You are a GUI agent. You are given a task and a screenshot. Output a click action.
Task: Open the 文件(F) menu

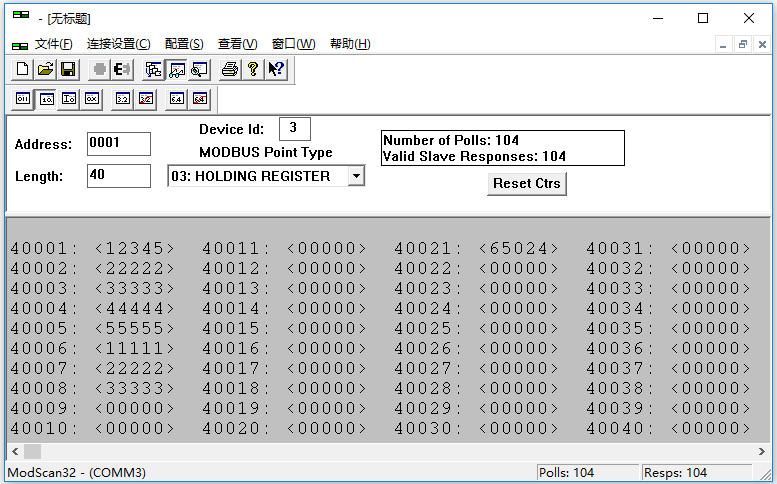(x=53, y=44)
